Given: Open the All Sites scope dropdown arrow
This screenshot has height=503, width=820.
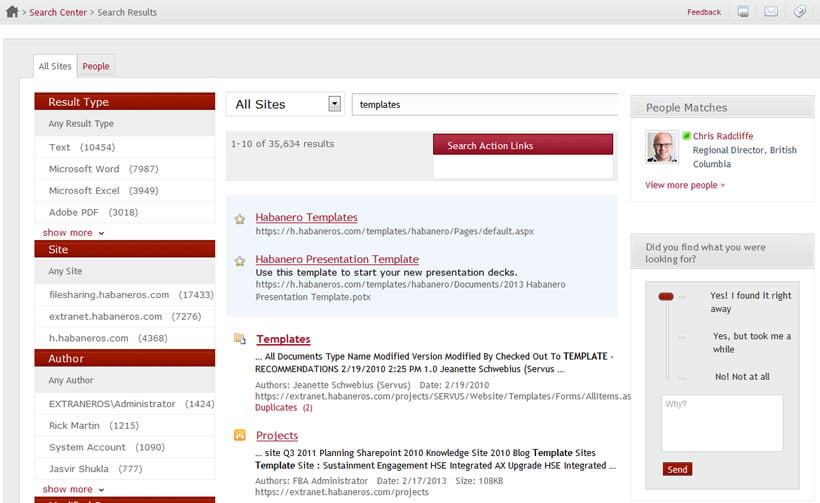Looking at the screenshot, I should click(x=335, y=104).
